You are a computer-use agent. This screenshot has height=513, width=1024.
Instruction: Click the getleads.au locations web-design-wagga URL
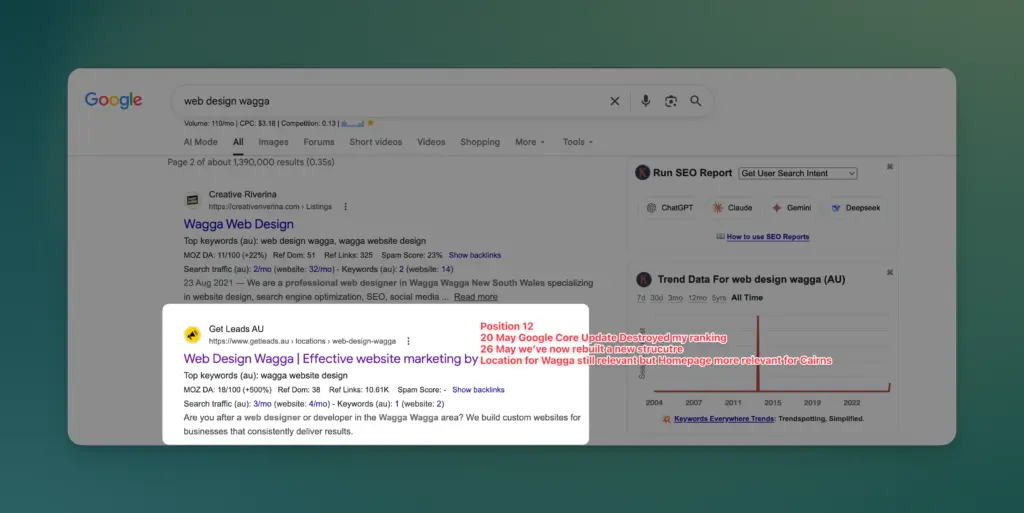point(302,341)
